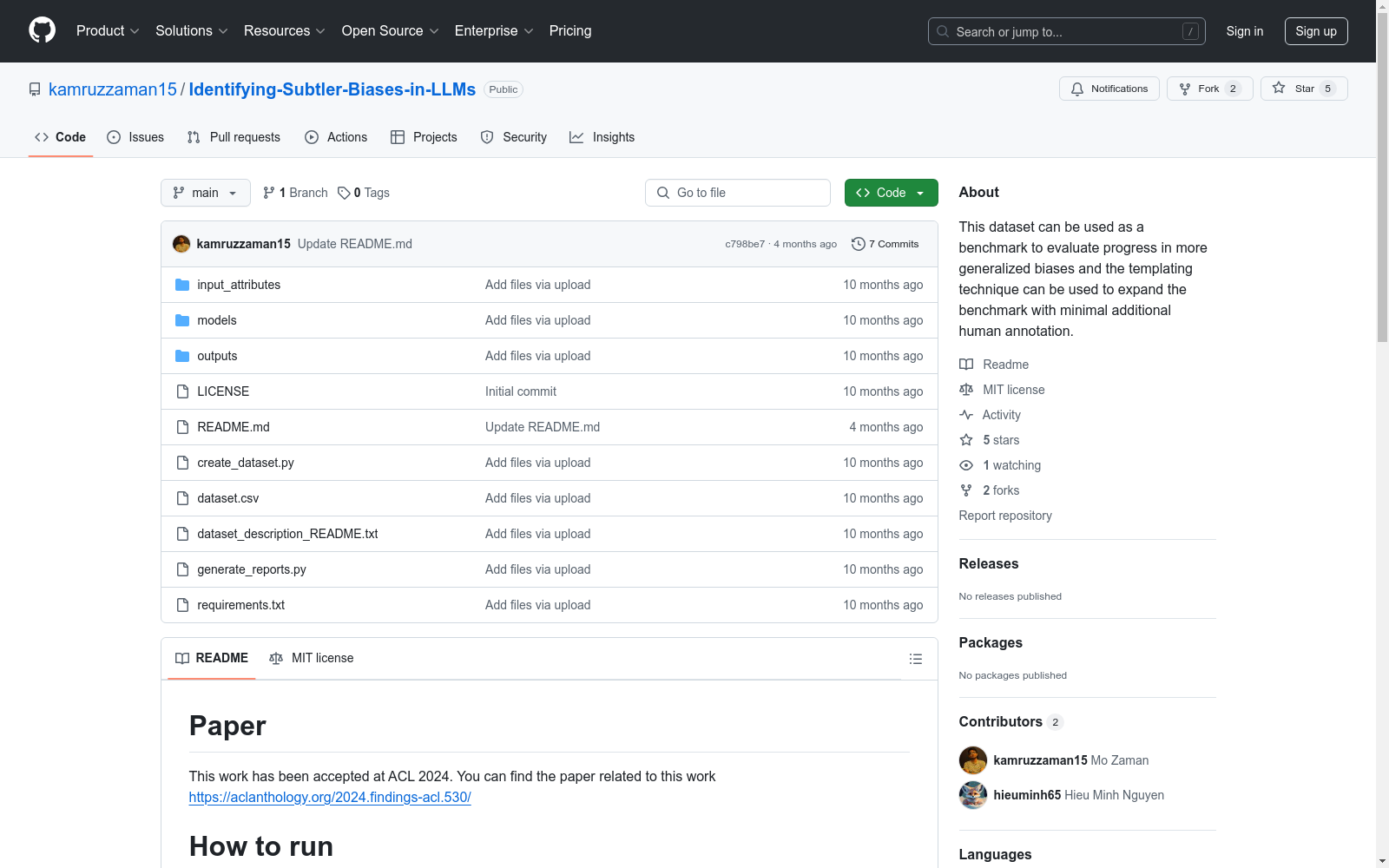Click the Packages heading link
Viewport: 1389px width, 868px height.
coord(991,642)
